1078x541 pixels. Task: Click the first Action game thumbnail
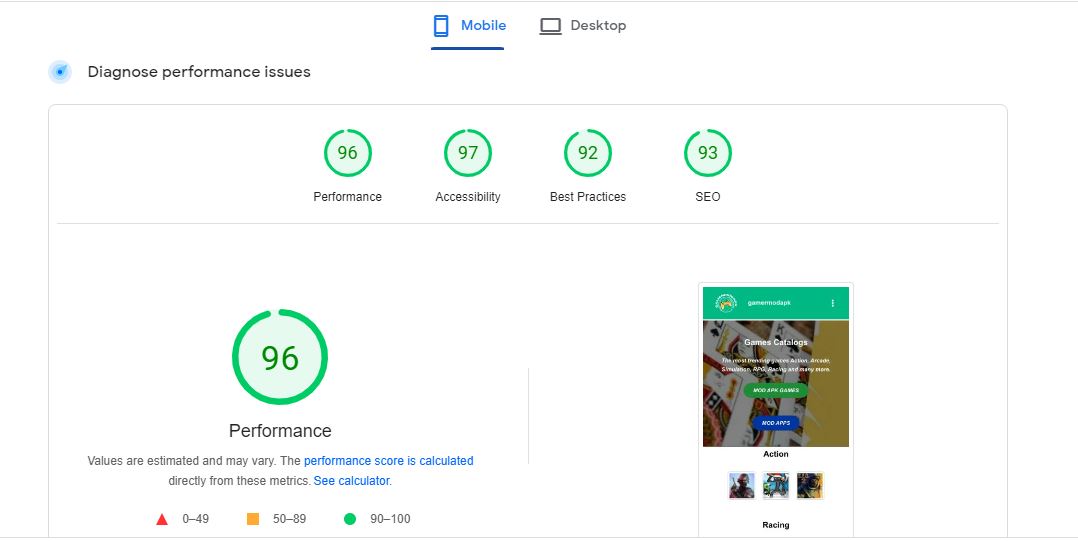pyautogui.click(x=741, y=486)
